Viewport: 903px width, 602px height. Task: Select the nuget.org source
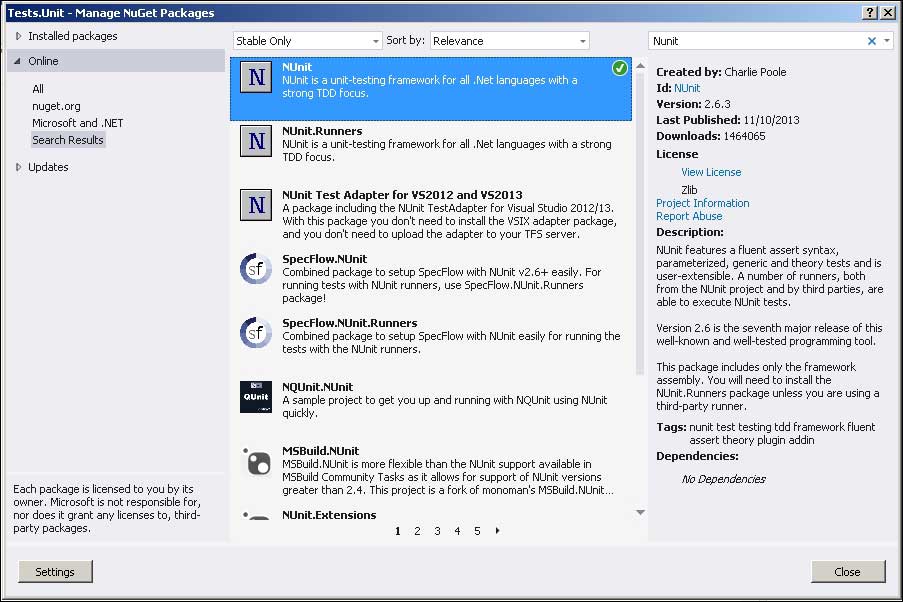pos(56,106)
